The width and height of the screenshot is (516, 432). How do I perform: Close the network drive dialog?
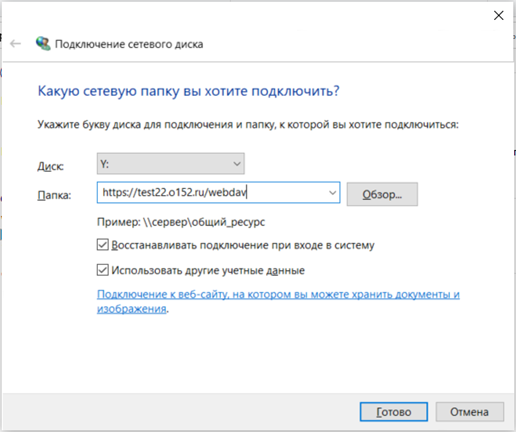[x=498, y=15]
